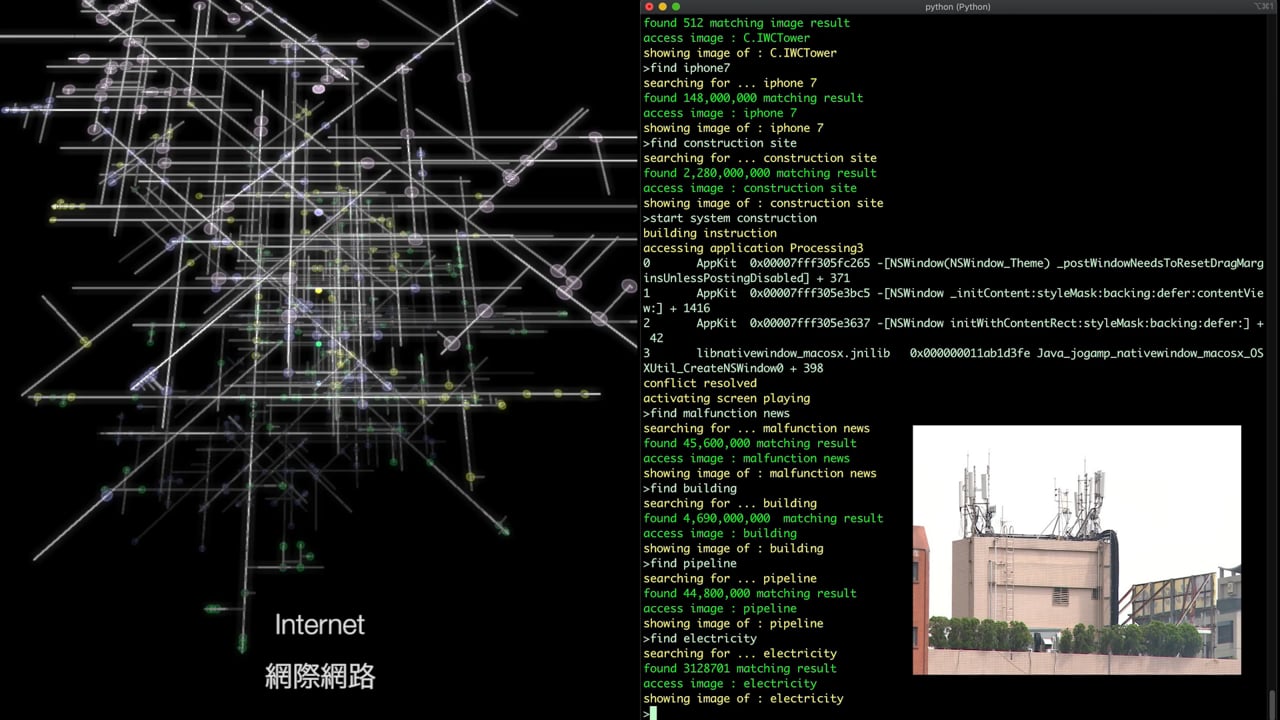Viewport: 1280px width, 720px height.
Task: Click the '網際網路' caption text
Action: (320, 677)
